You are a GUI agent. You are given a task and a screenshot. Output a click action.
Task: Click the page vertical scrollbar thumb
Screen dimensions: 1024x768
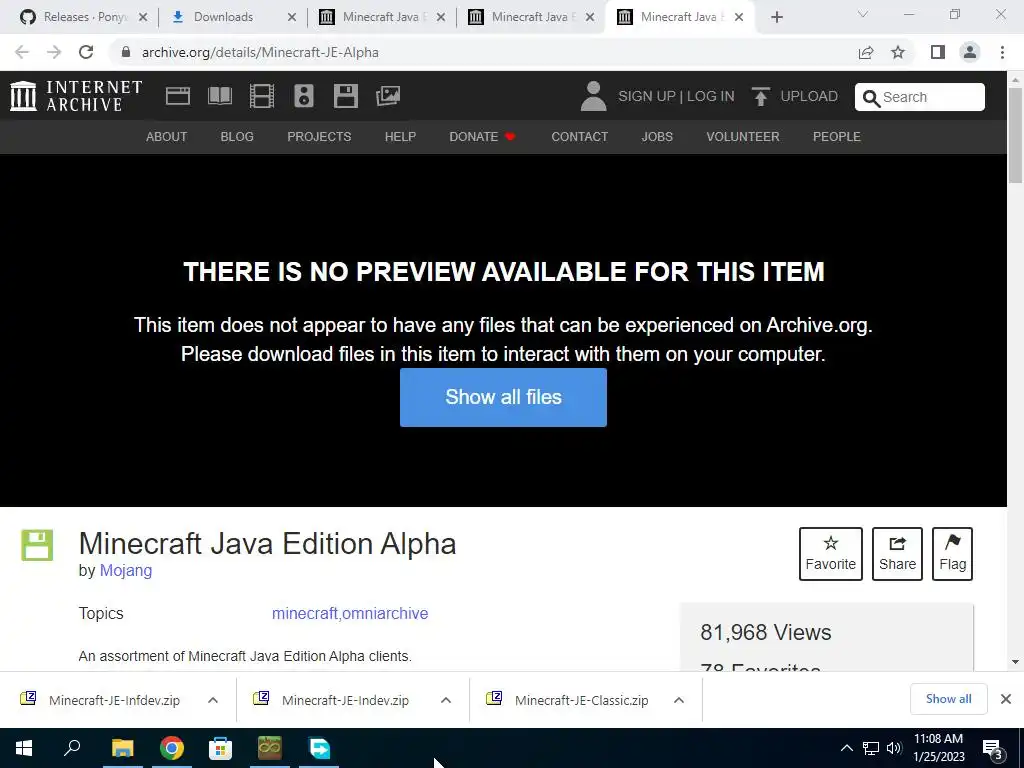tap(1015, 137)
